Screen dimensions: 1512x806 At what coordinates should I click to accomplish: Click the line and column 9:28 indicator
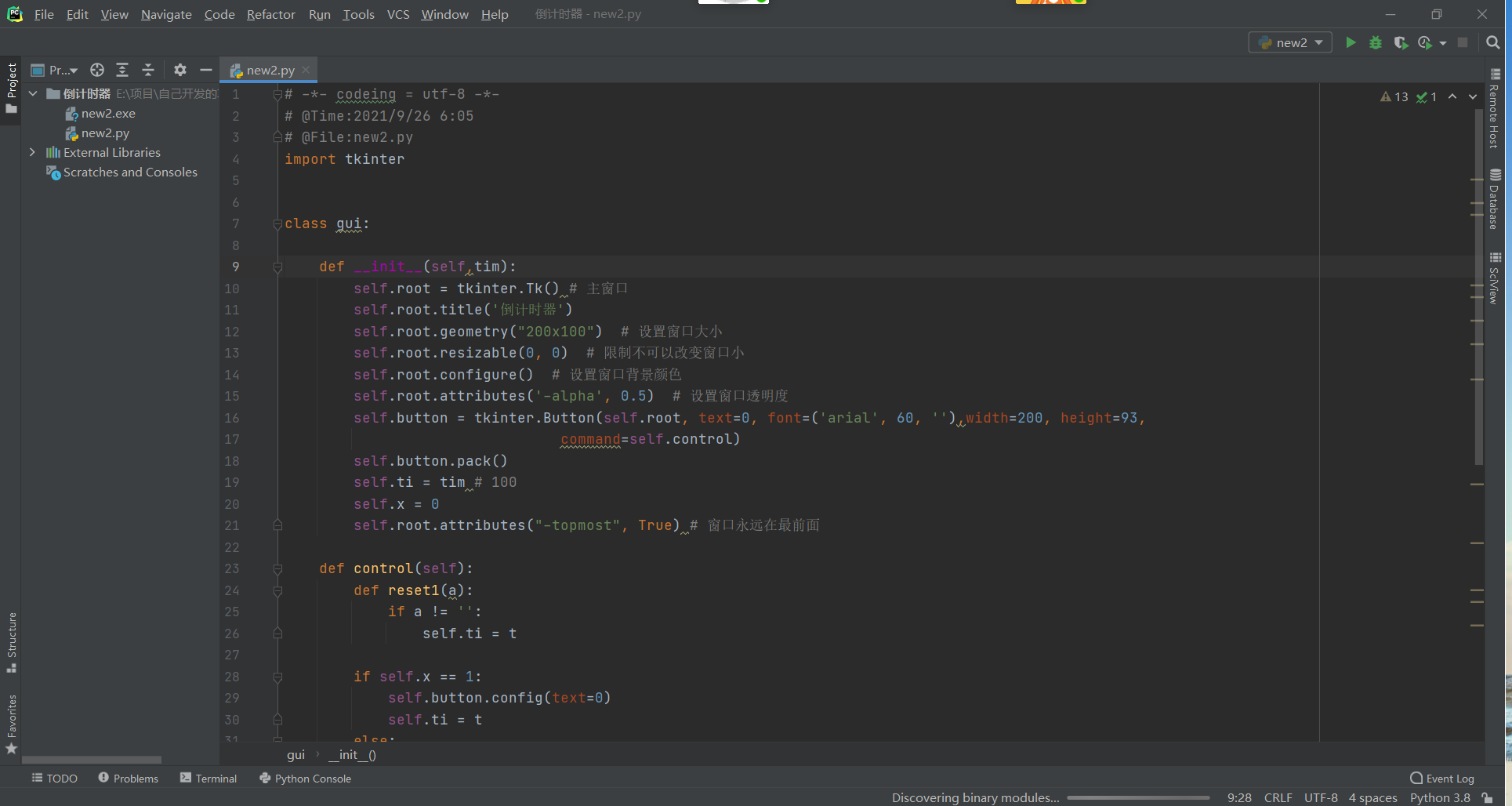1239,797
